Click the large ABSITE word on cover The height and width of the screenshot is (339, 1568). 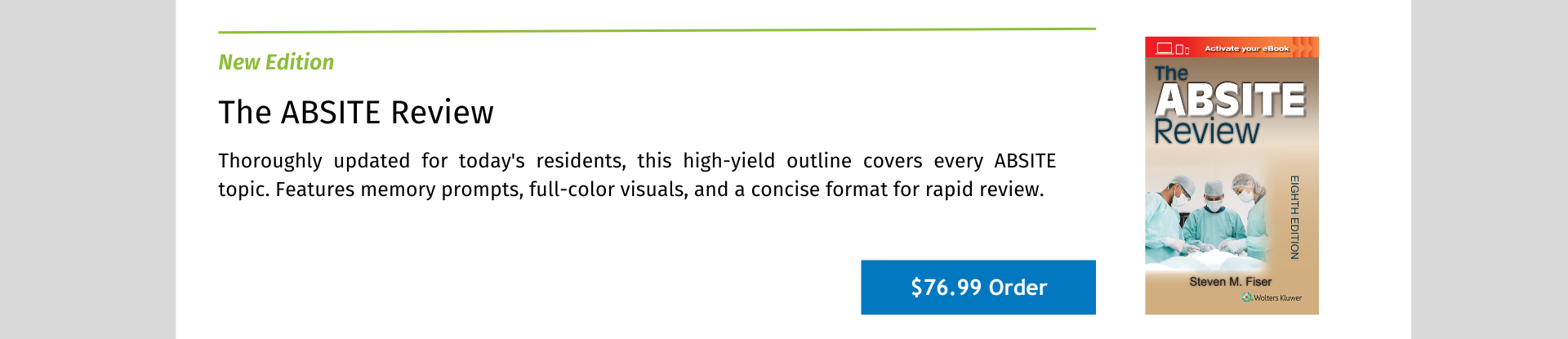pos(1231,100)
